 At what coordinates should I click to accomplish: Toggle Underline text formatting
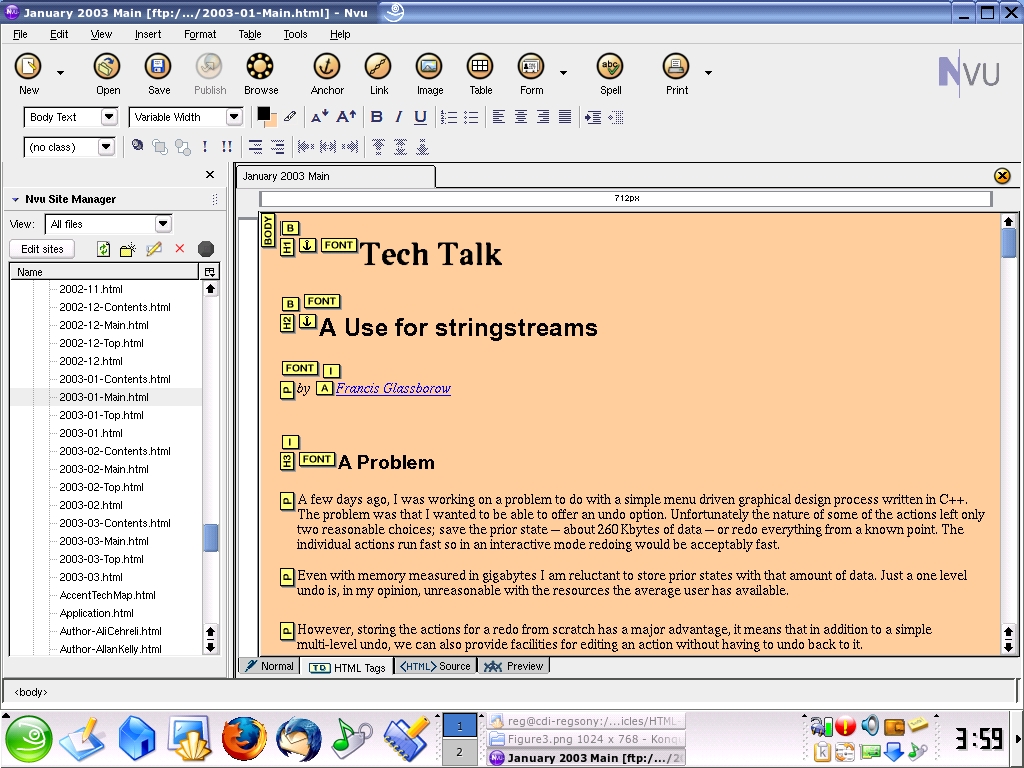(x=420, y=117)
